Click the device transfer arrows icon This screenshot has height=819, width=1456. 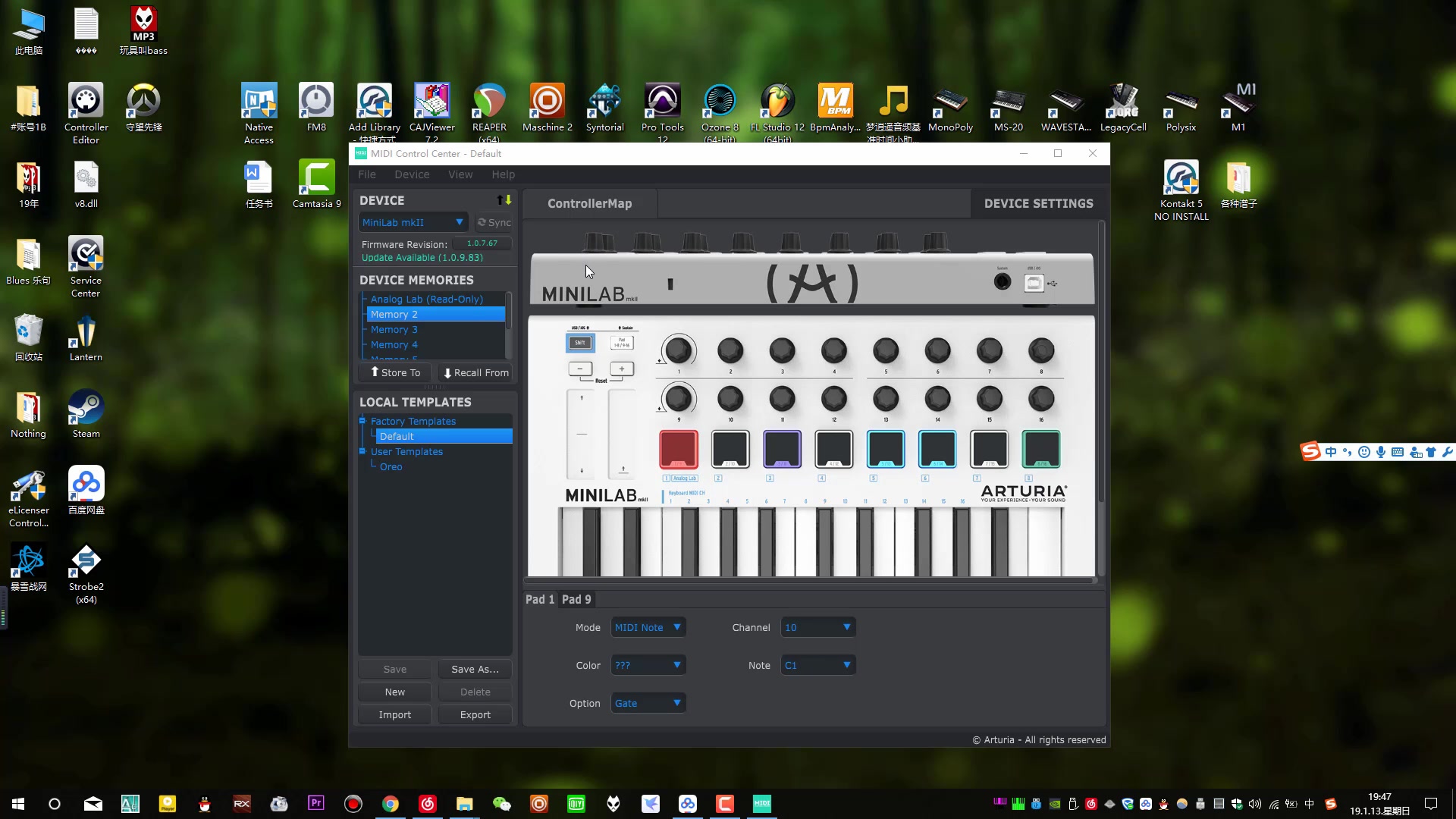[x=504, y=200]
